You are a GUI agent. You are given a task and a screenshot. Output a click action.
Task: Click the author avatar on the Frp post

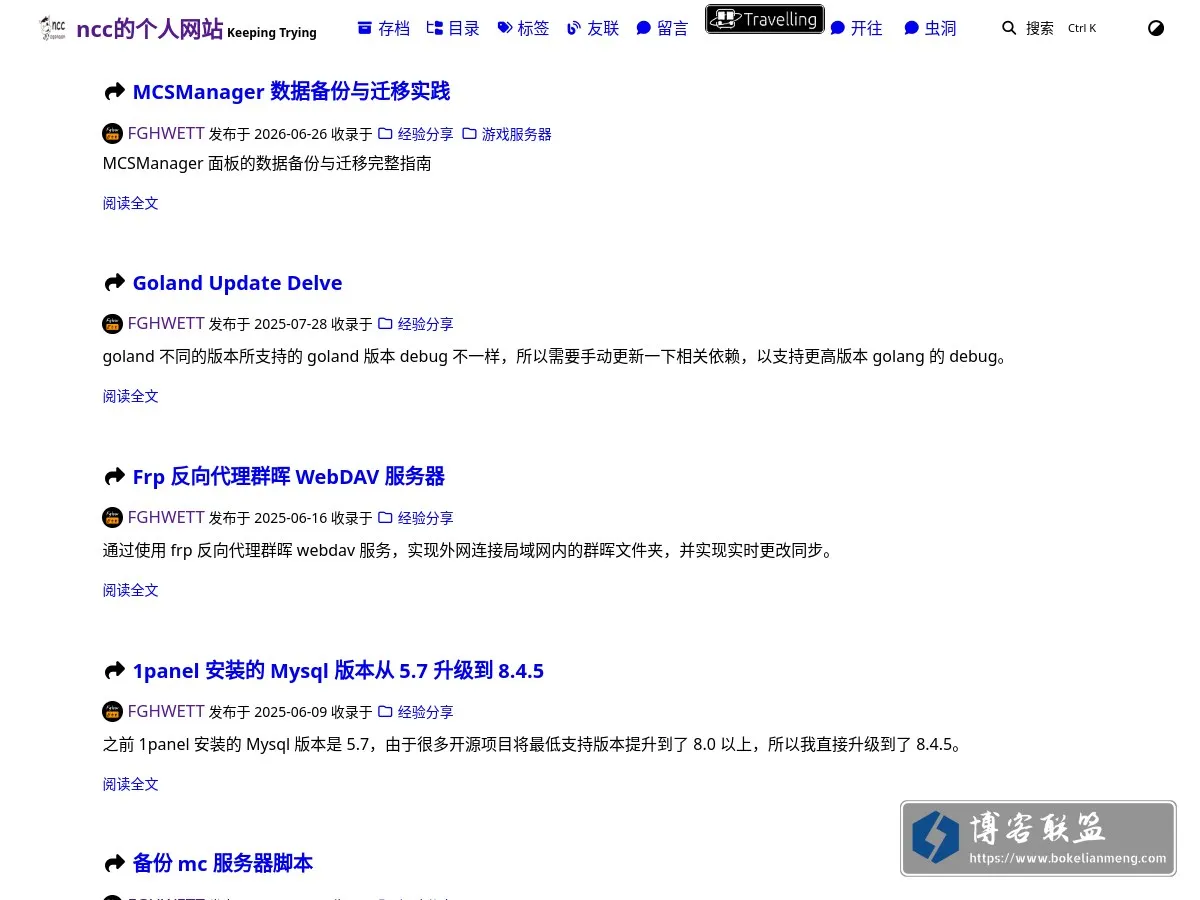(113, 517)
